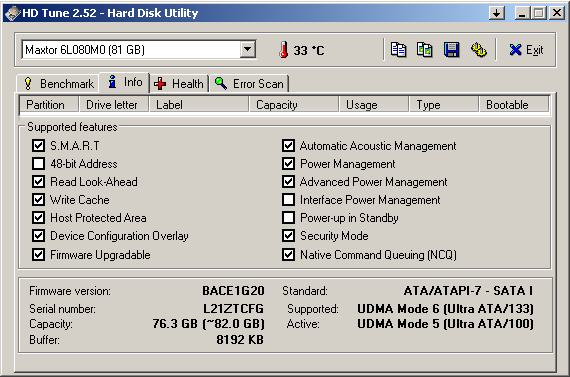The width and height of the screenshot is (570, 377).
Task: Click the thermometer temperature icon
Action: click(284, 50)
